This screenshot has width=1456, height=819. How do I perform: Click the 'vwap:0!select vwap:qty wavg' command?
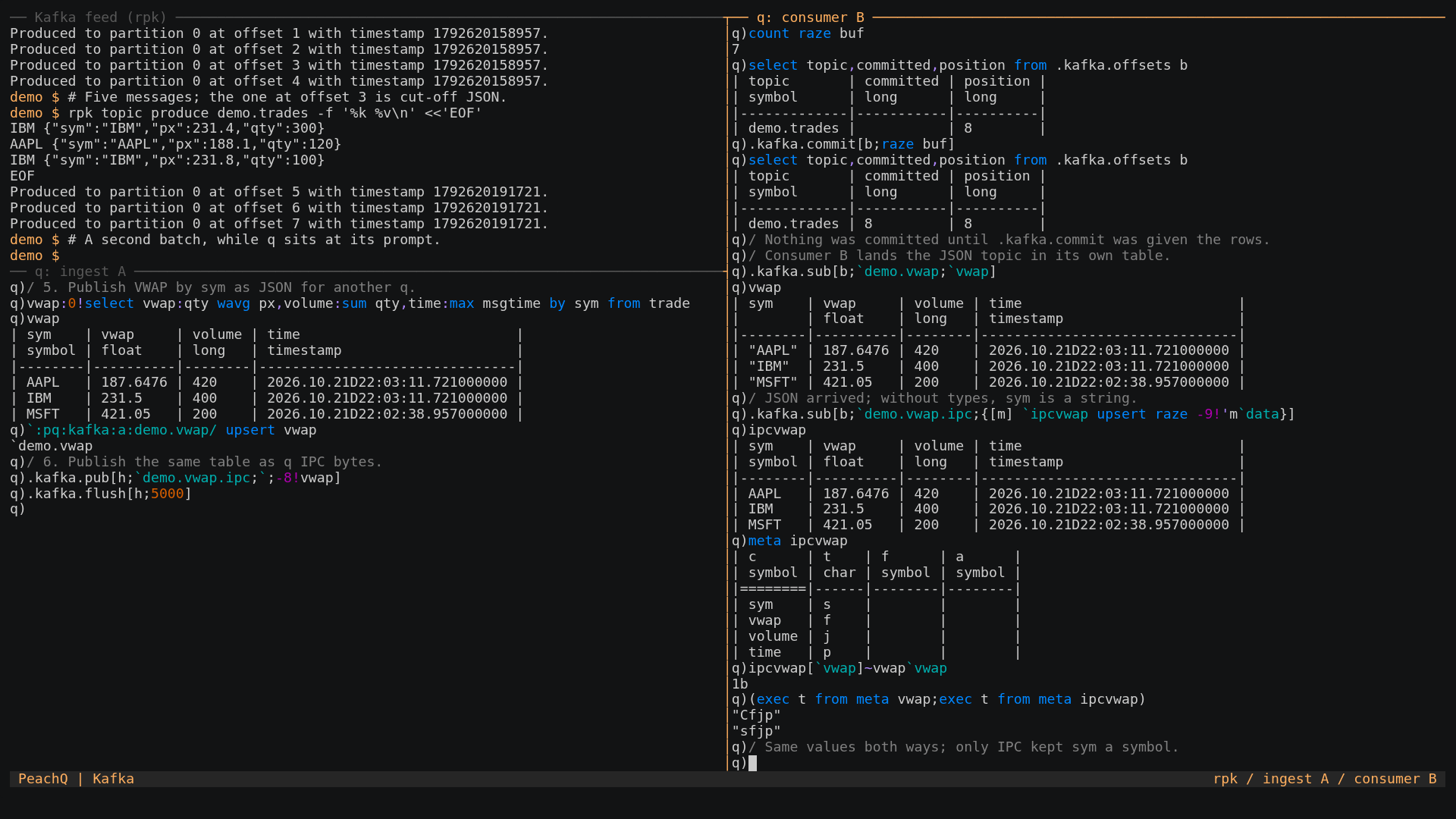point(350,303)
